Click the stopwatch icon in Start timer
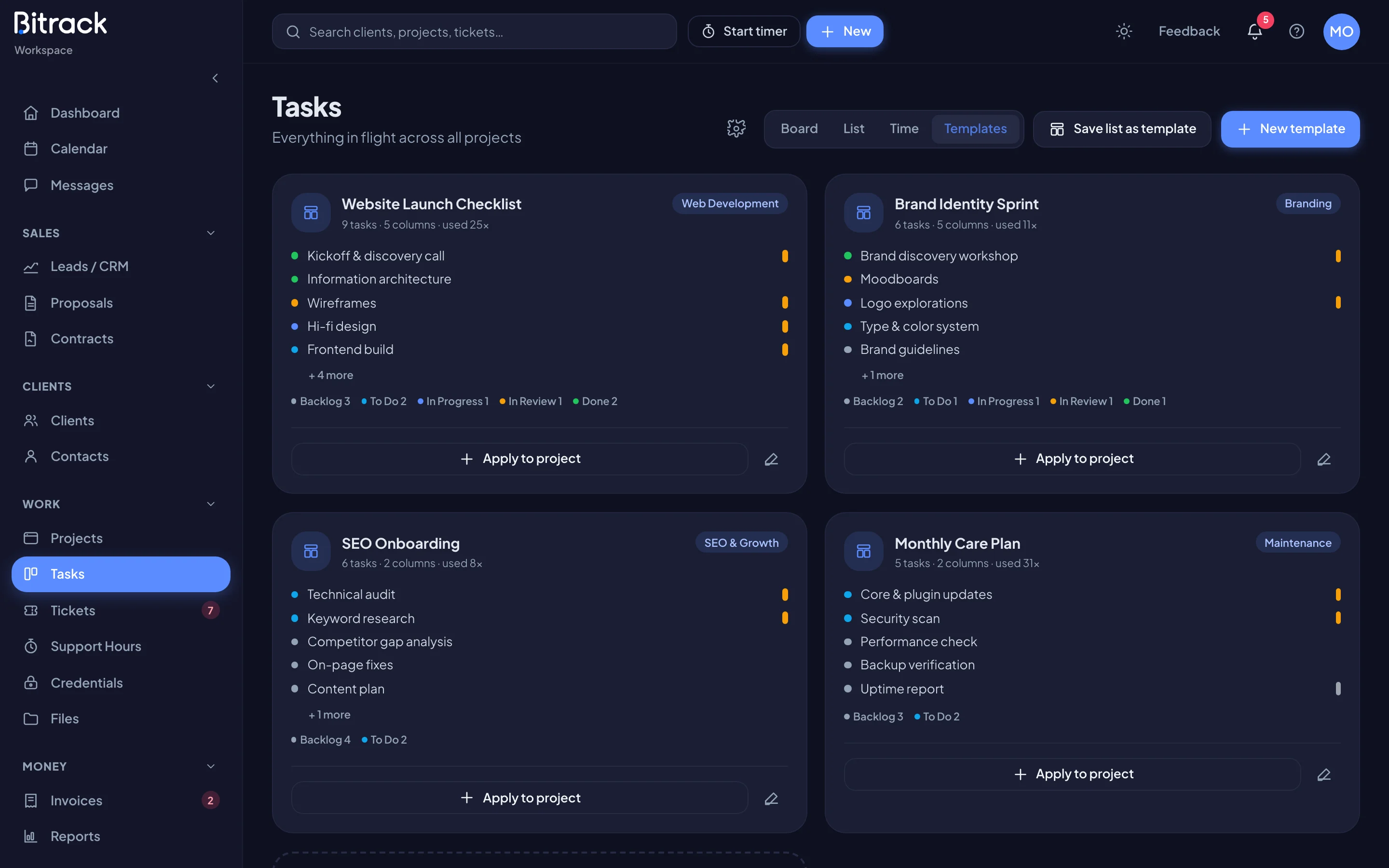1389x868 pixels. (708, 31)
